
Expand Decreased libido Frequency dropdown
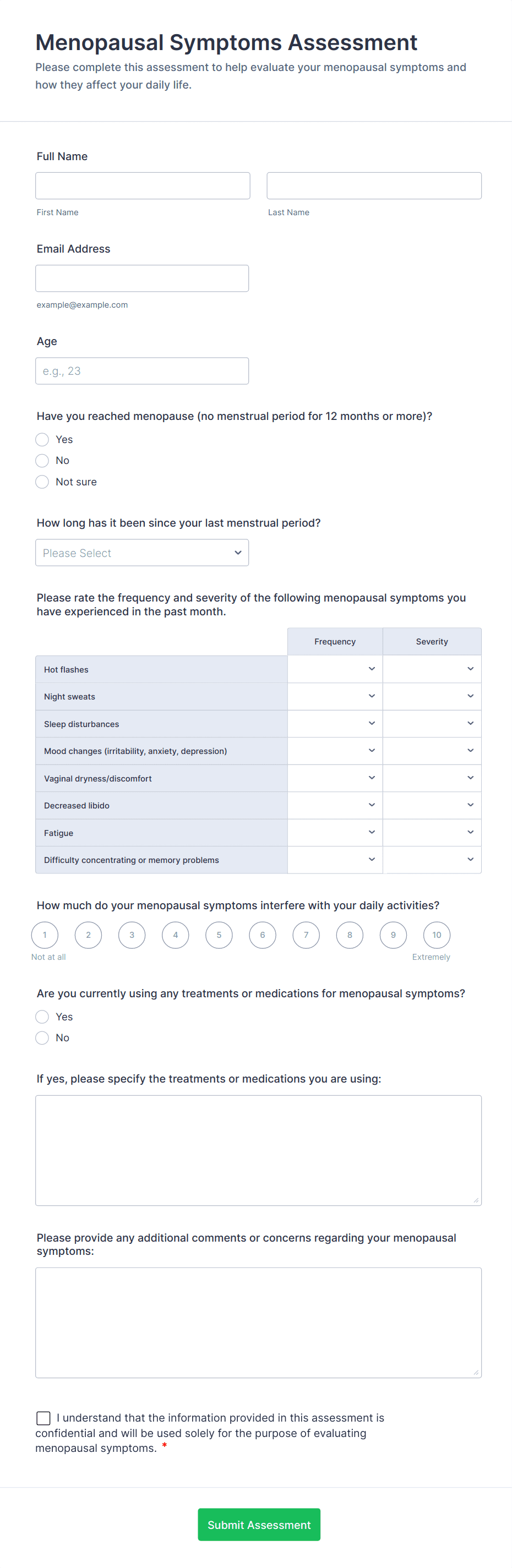click(x=335, y=805)
